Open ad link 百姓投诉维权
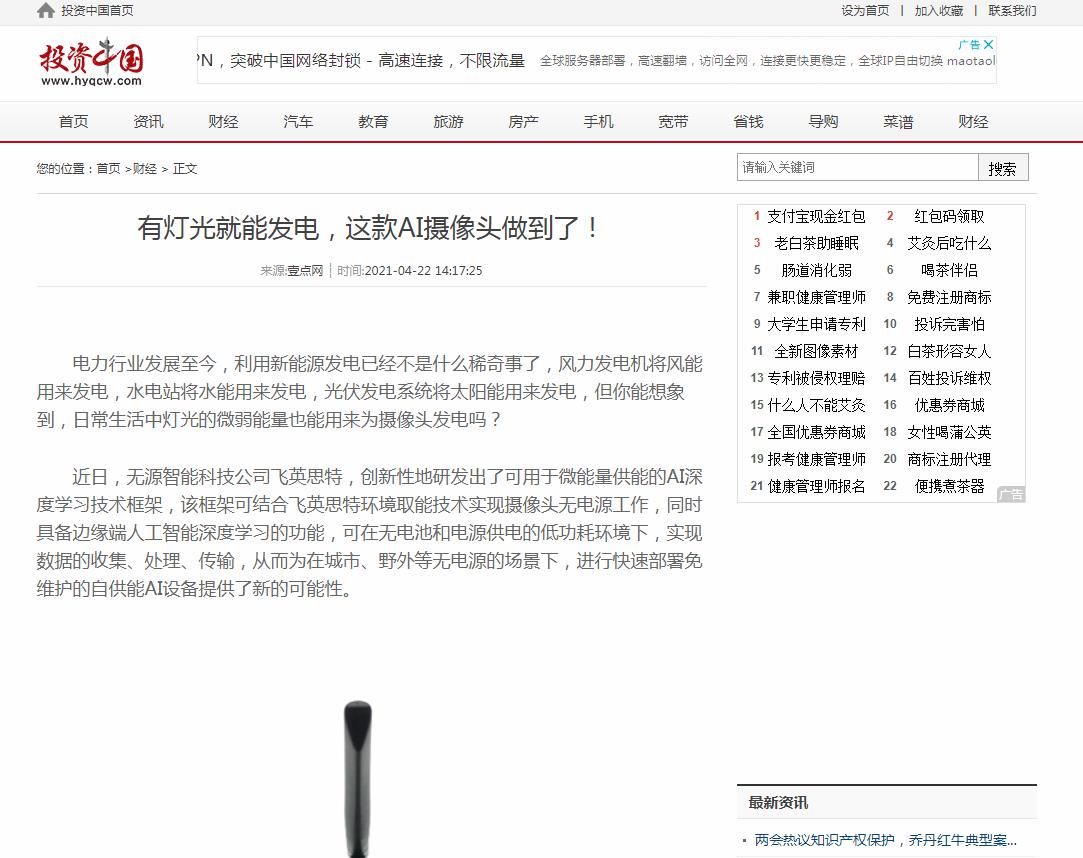This screenshot has height=858, width=1083. pyautogui.click(x=949, y=378)
